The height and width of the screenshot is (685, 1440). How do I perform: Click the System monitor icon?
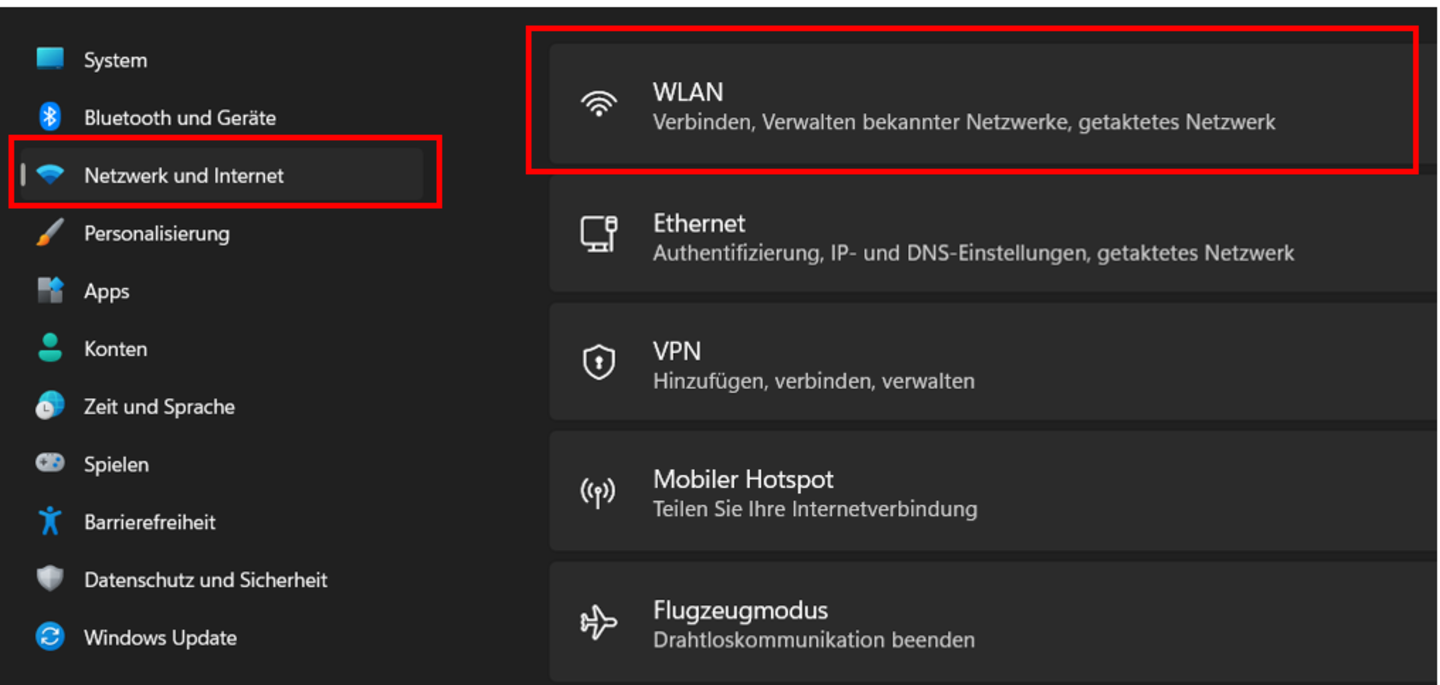click(x=50, y=59)
